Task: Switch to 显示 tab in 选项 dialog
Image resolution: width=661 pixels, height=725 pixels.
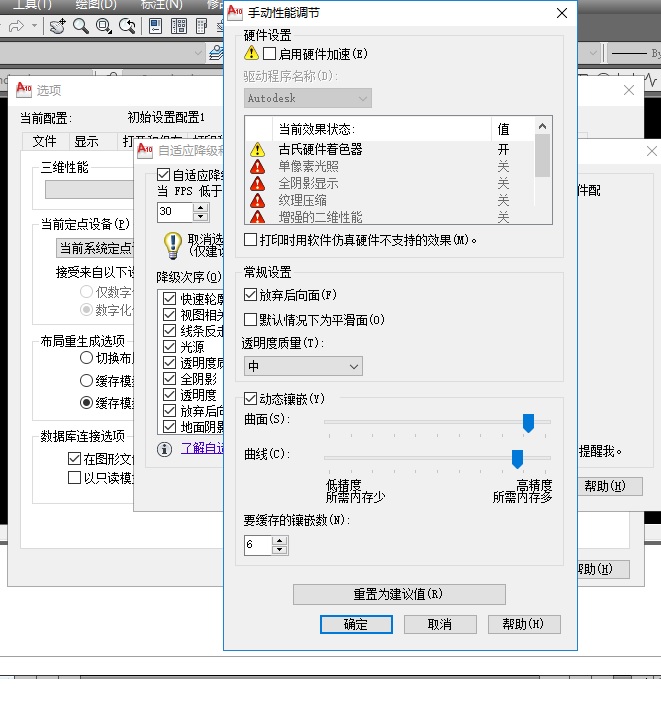Action: pos(86,141)
